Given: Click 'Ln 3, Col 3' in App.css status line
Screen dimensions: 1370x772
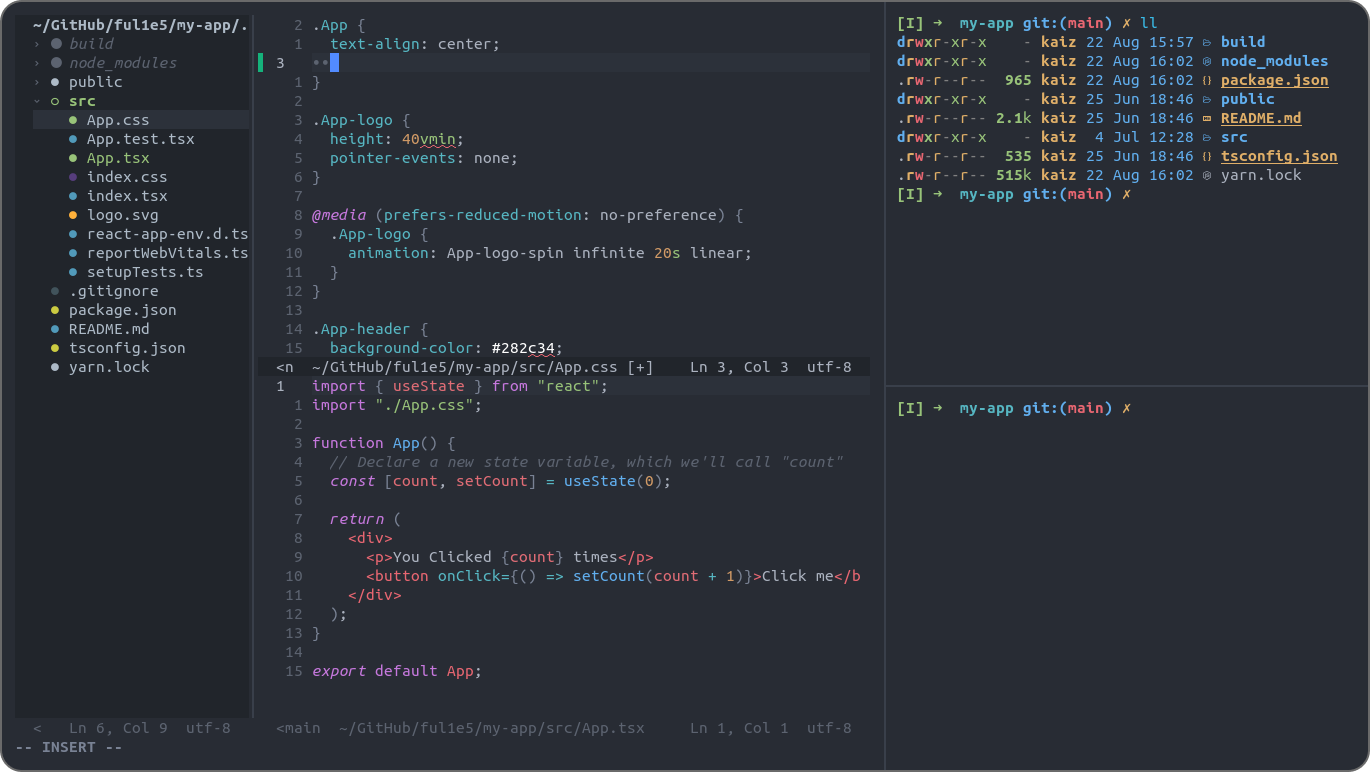Looking at the screenshot, I should (739, 367).
